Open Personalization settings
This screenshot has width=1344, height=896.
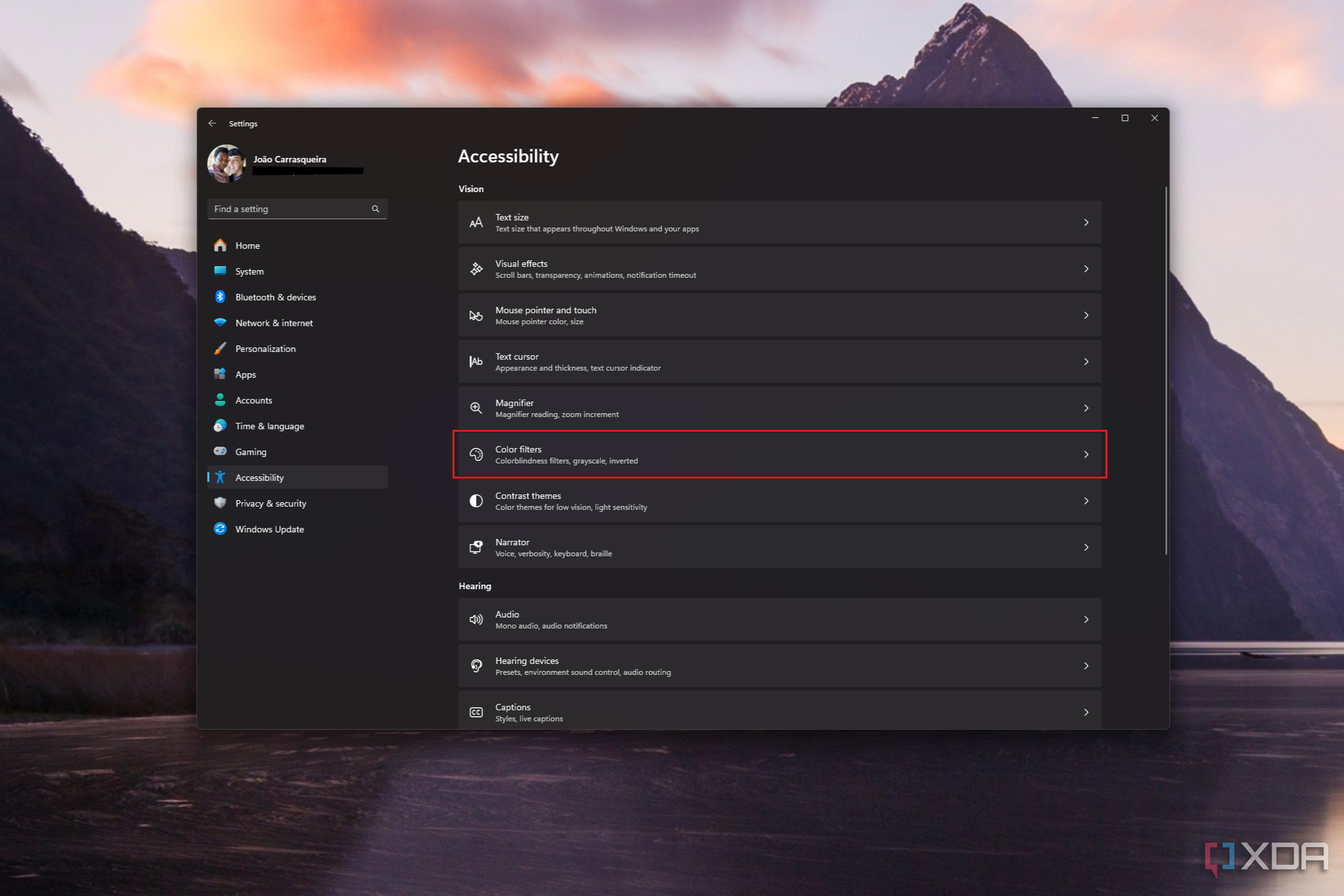point(297,349)
